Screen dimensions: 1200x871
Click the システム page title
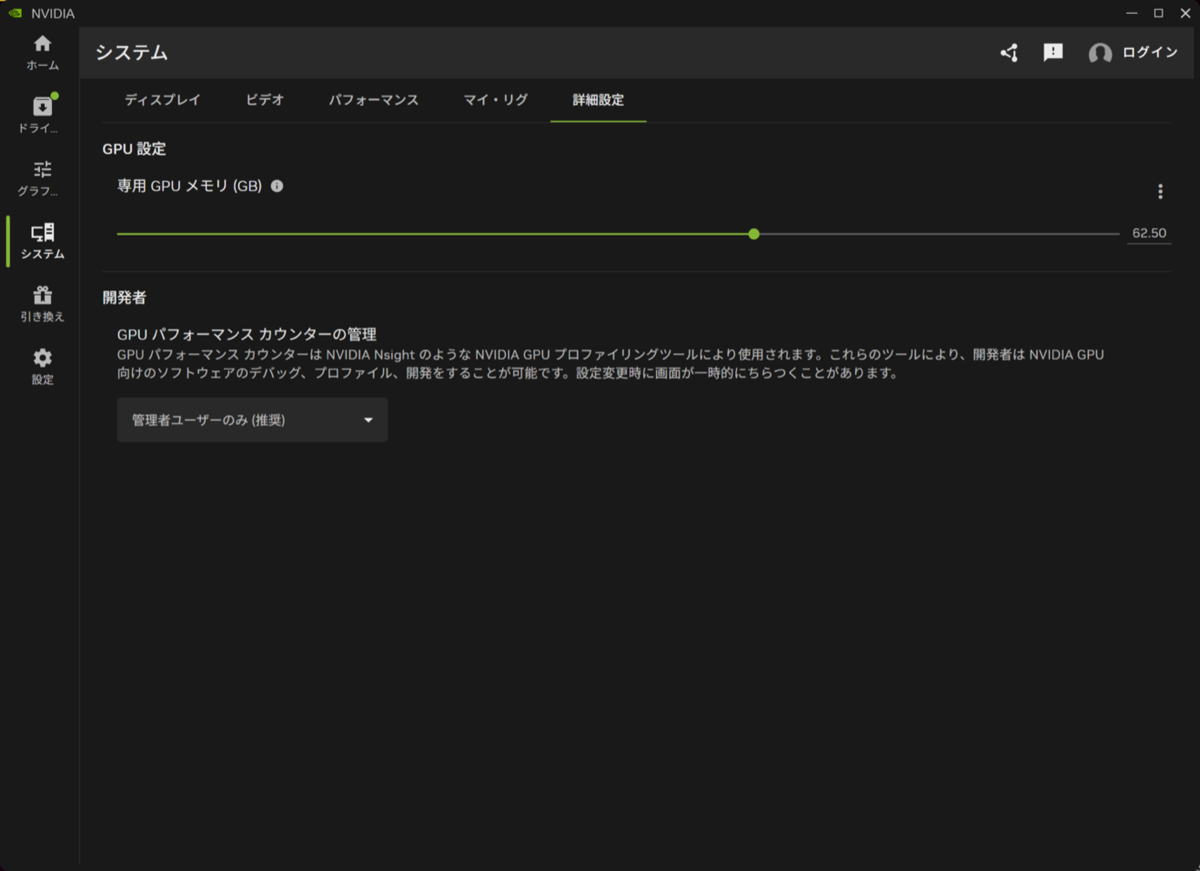pos(132,53)
